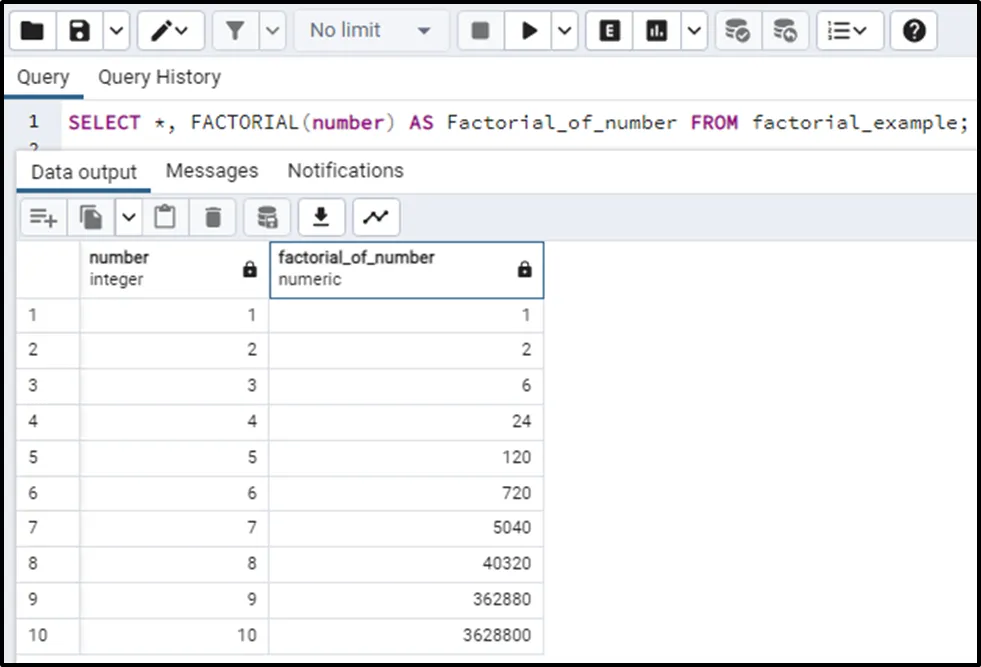Download results as CSV file
981x667 pixels.
pyautogui.click(x=321, y=216)
